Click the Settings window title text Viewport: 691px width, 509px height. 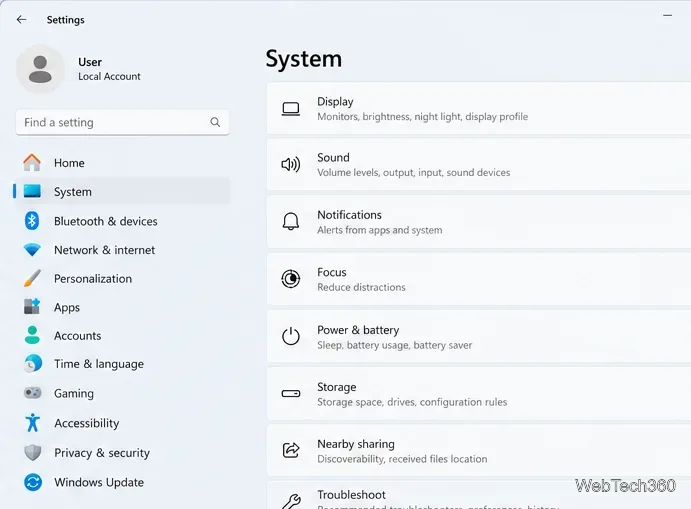coord(66,20)
